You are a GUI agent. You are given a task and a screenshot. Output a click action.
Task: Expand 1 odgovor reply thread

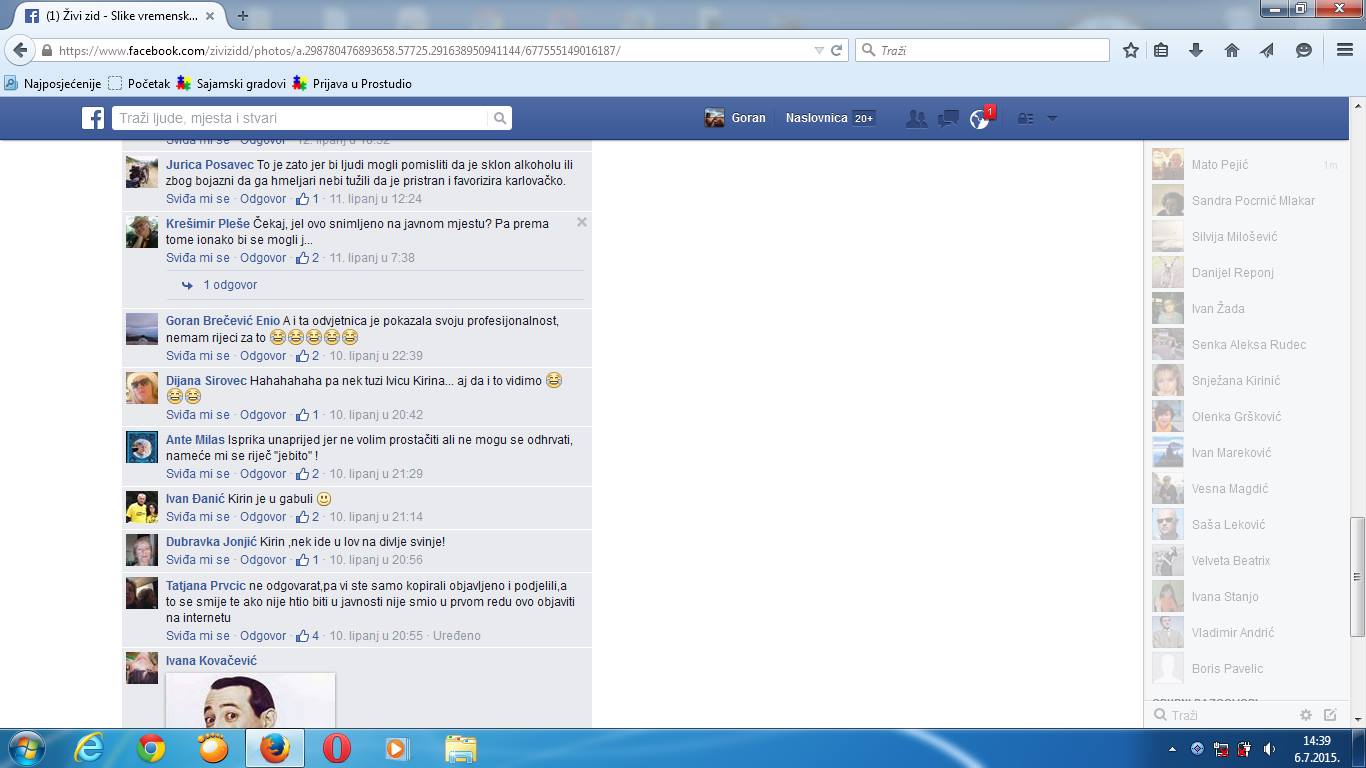point(230,285)
